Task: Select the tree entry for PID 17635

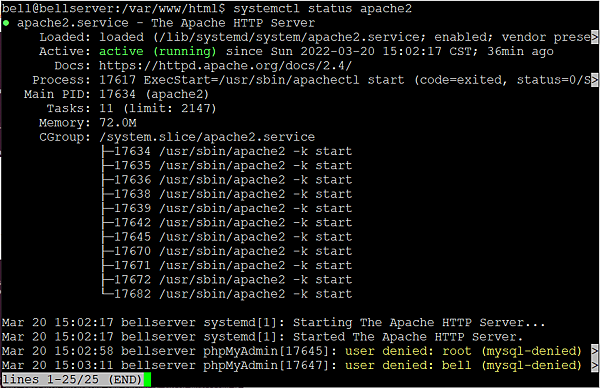Action: 226,165
